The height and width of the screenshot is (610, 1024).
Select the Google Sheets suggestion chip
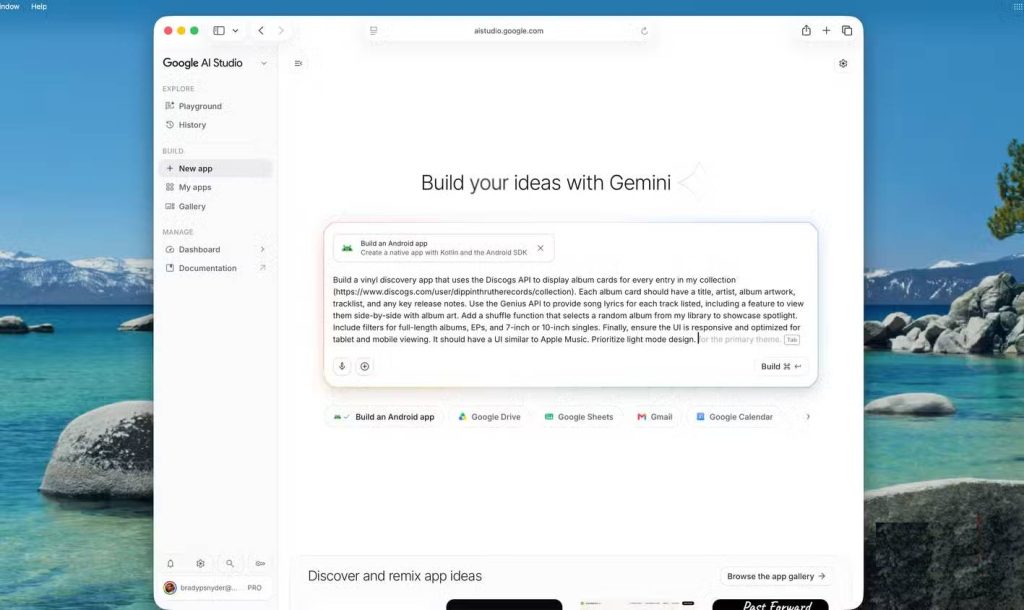[579, 417]
